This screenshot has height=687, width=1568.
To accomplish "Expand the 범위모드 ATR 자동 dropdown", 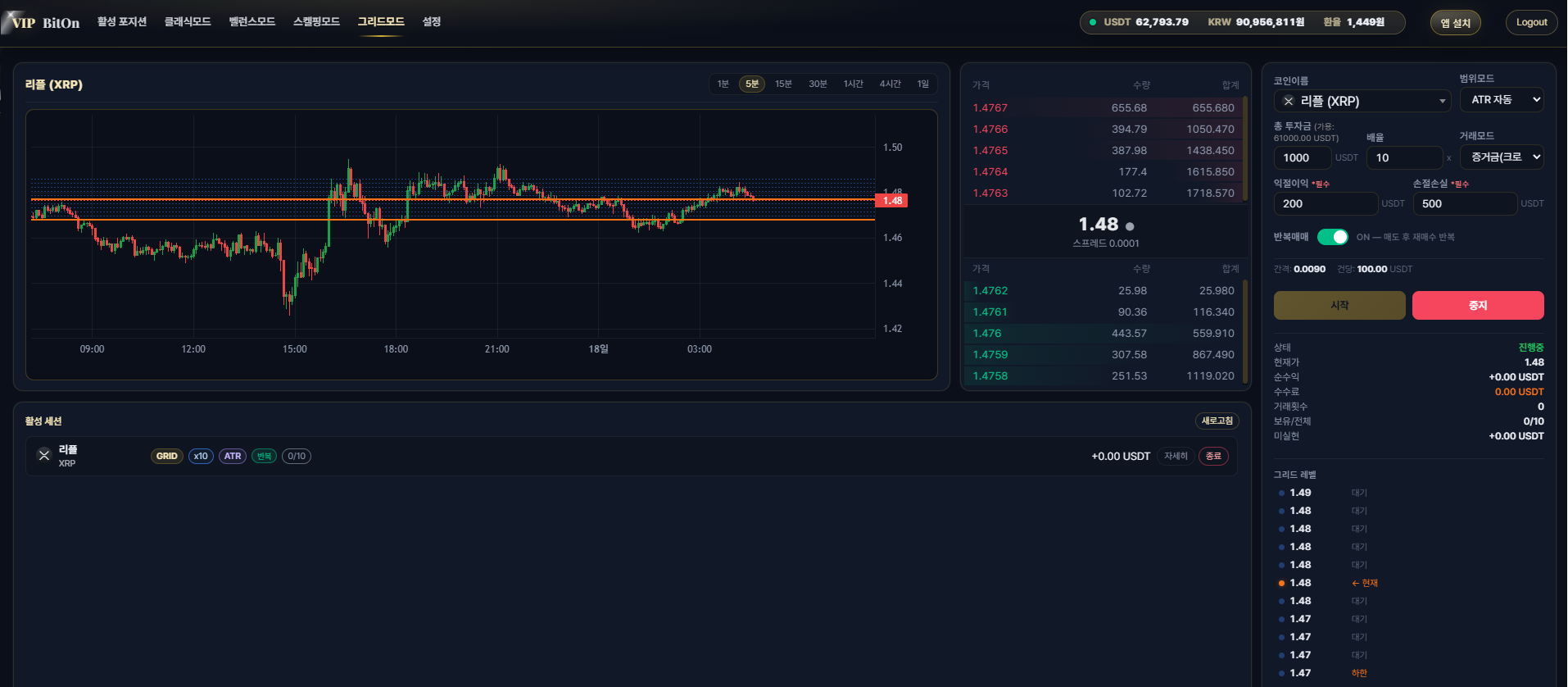I will (1502, 100).
